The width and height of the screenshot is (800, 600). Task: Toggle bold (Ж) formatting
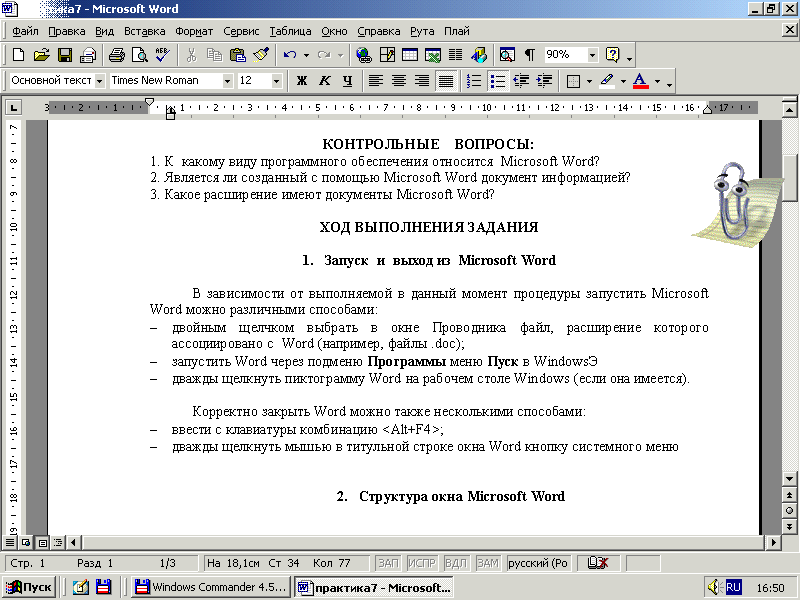tap(302, 81)
